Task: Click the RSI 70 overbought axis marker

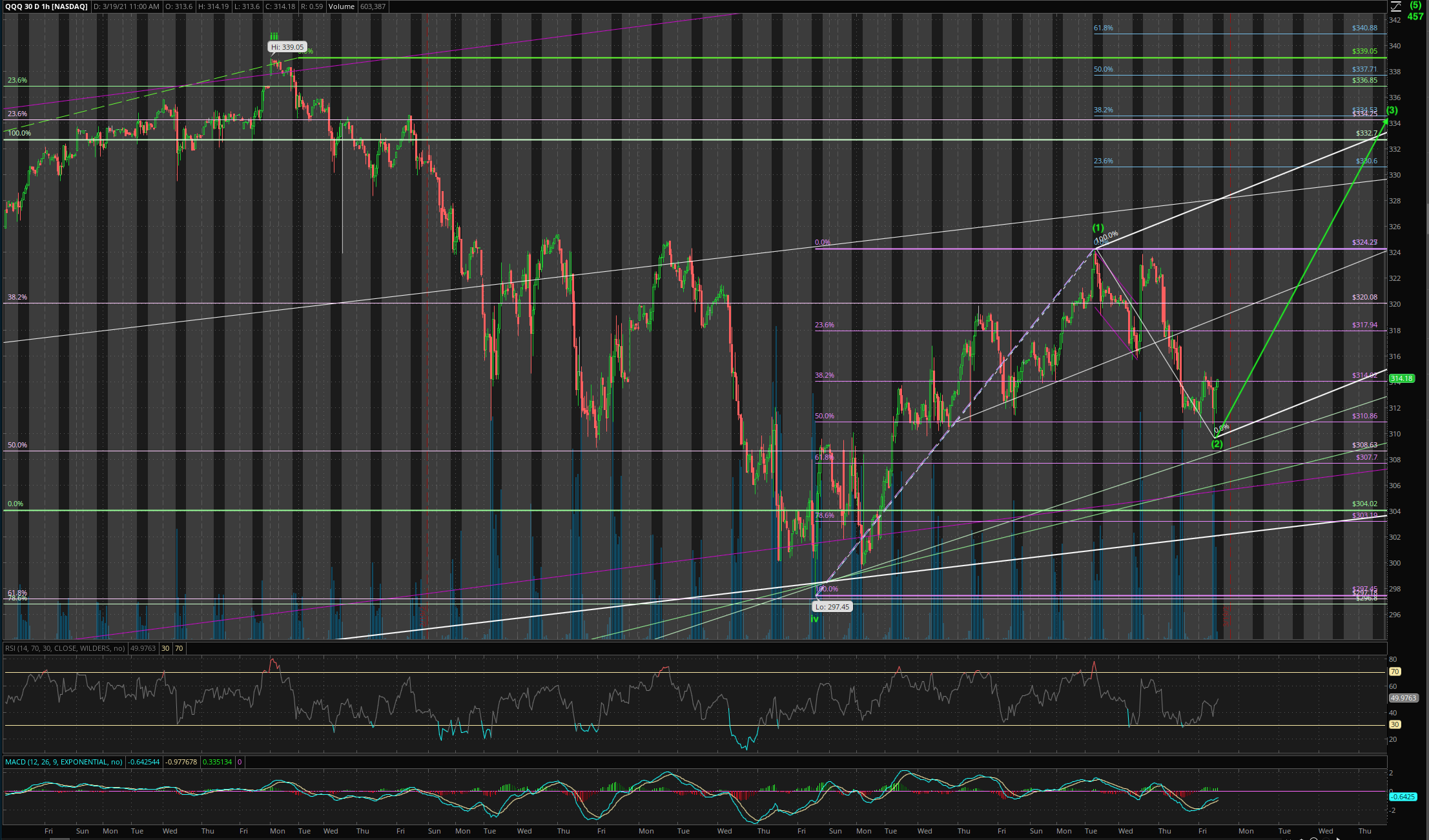Action: 1395,672
